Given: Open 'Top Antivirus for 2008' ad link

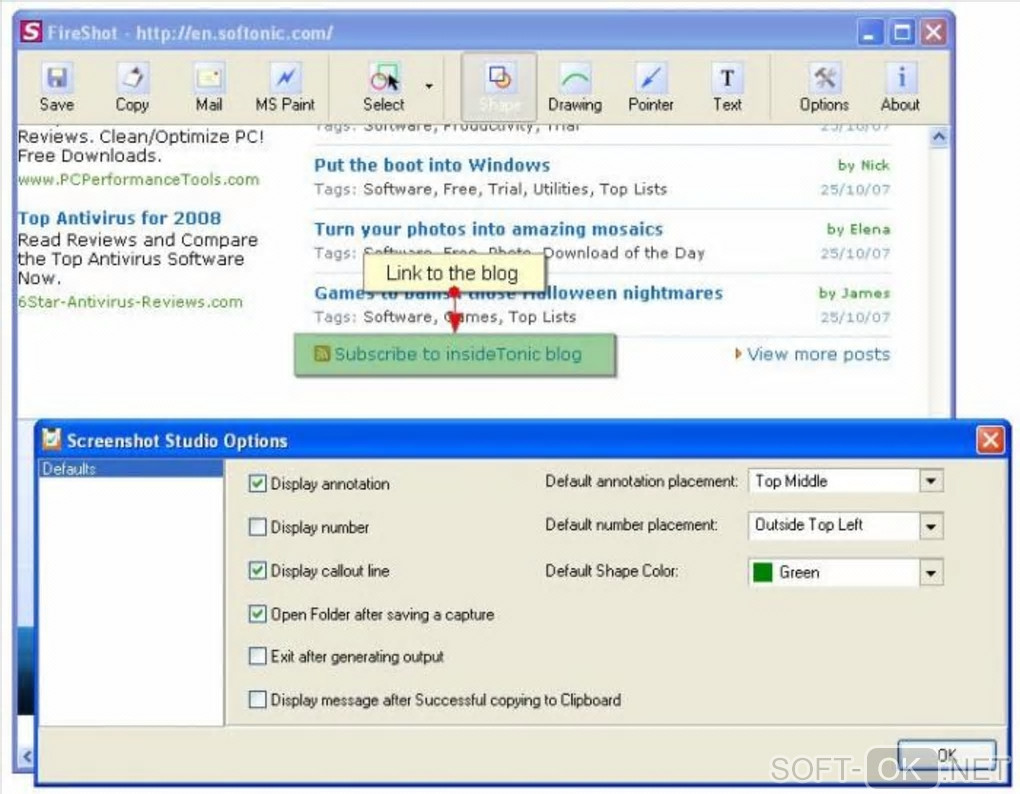Looking at the screenshot, I should pyautogui.click(x=120, y=218).
